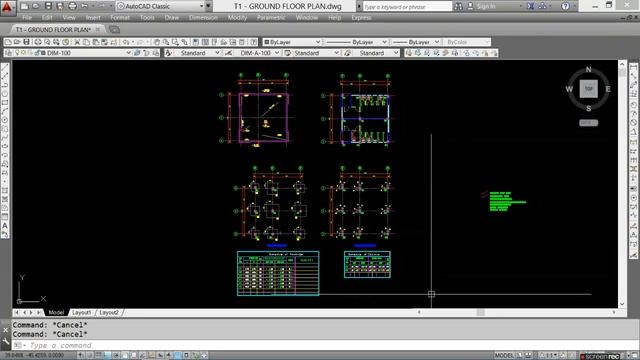Open the ByLayer linetype dropdown

tap(384, 42)
